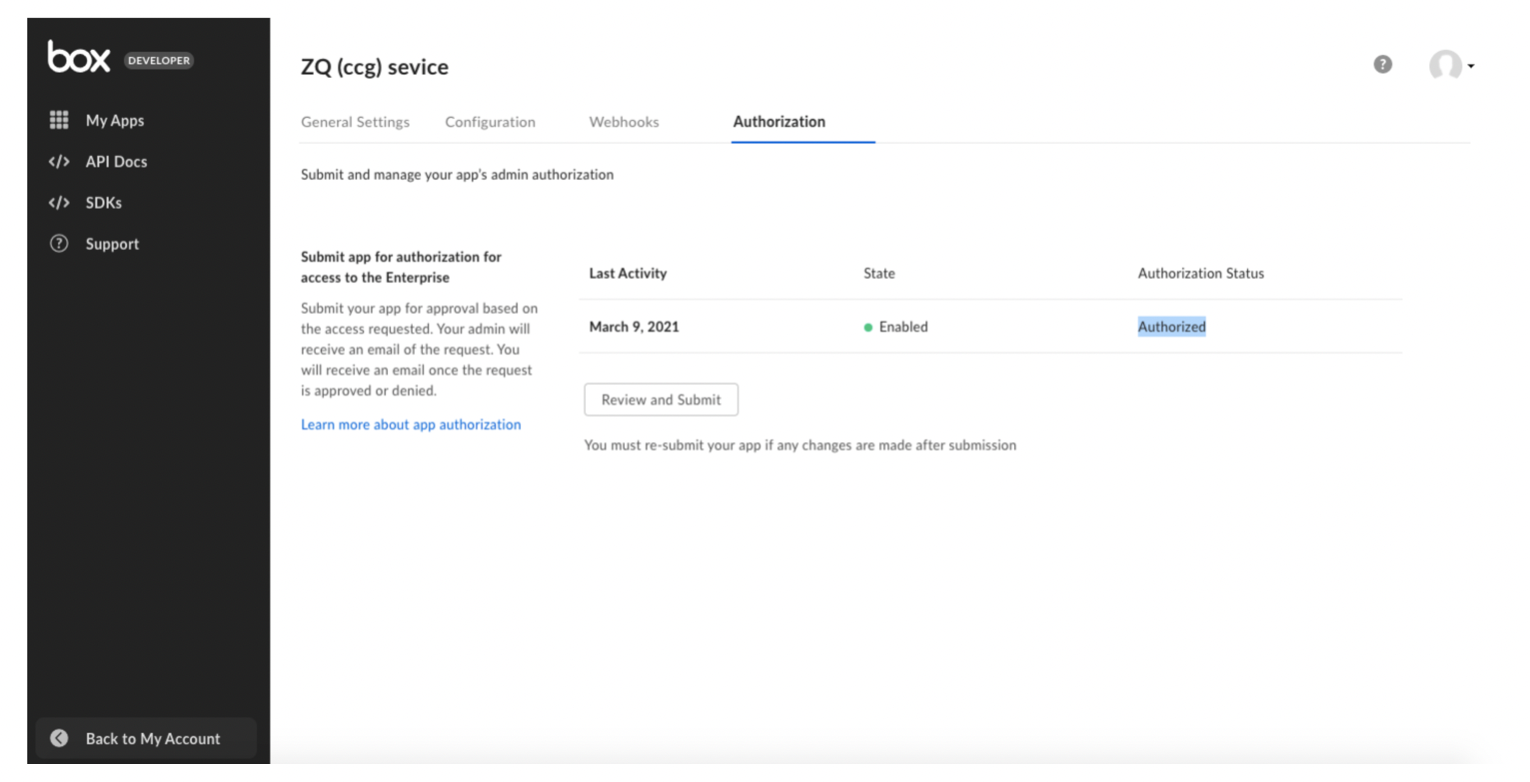
Task: Click the Authorization Status column header
Action: [x=1201, y=273]
